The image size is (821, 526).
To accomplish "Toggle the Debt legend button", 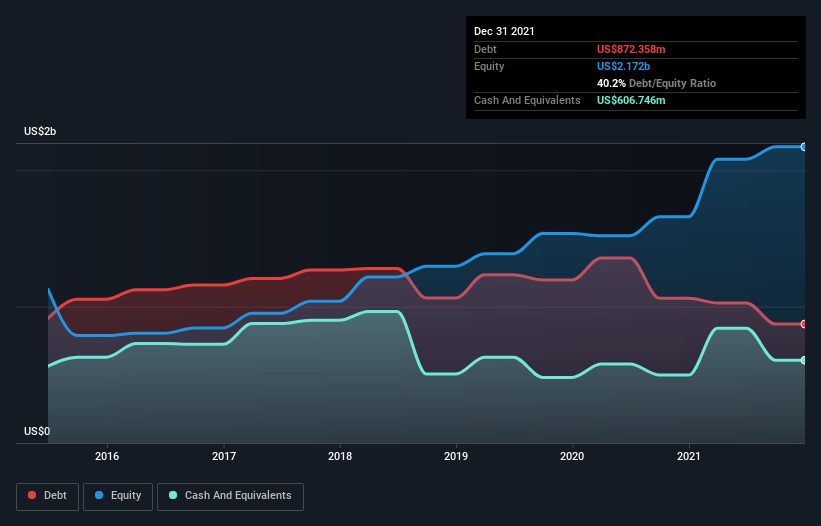I will pos(47,496).
